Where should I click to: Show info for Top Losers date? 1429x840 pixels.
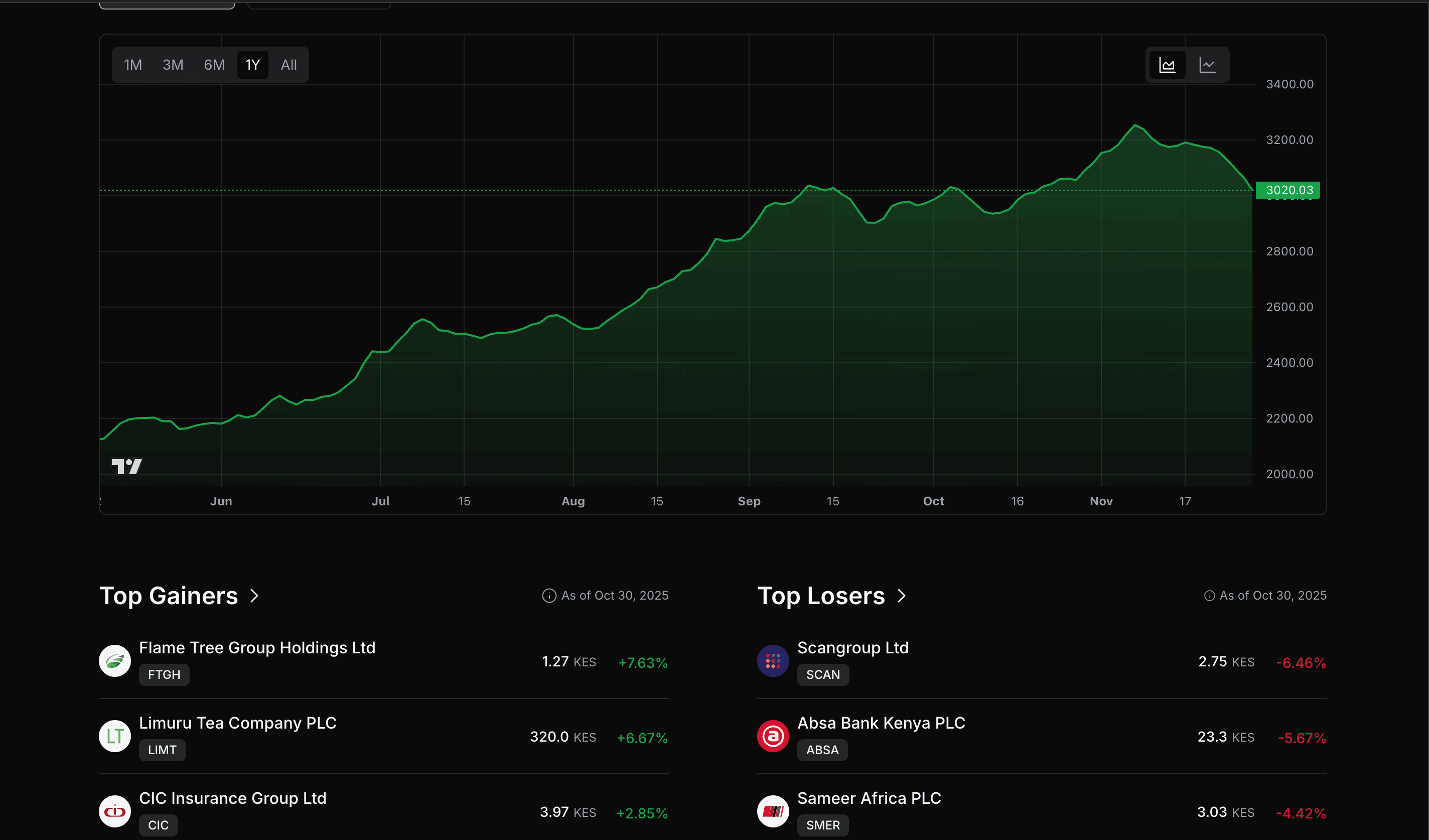tap(1210, 596)
